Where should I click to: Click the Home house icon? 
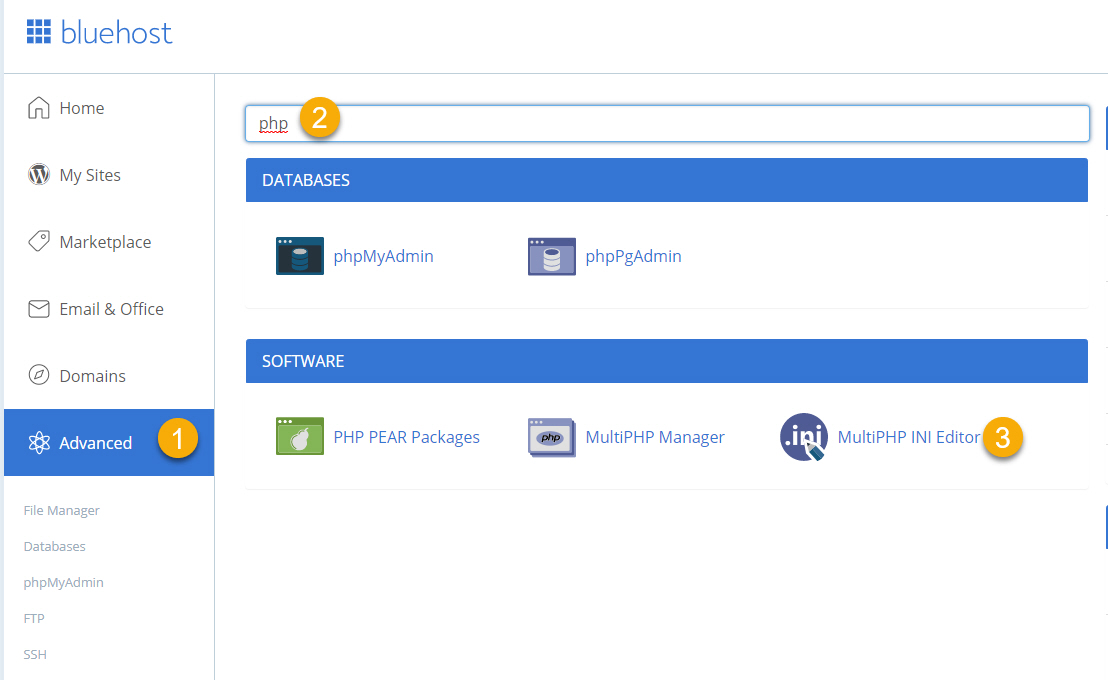pyautogui.click(x=39, y=108)
